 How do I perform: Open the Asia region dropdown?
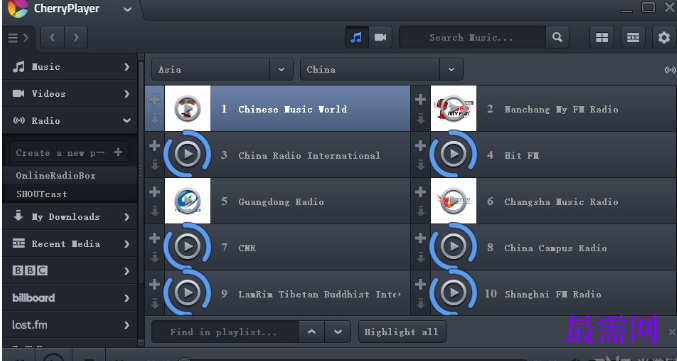click(222, 70)
